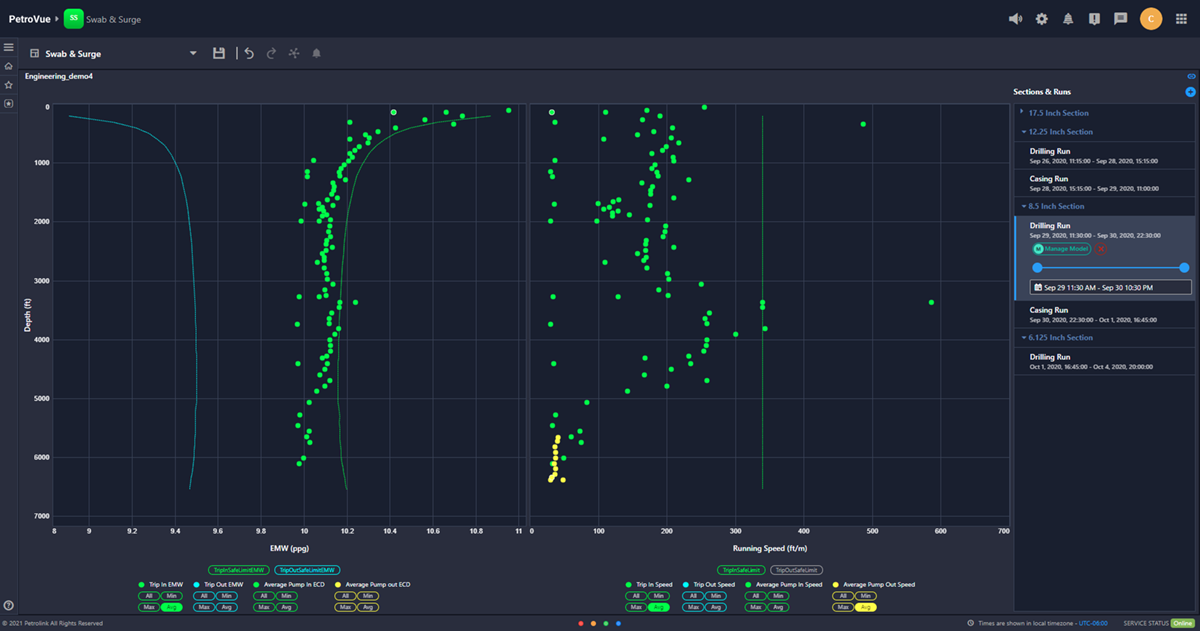Click the Redo icon in the toolbar

coord(270,52)
